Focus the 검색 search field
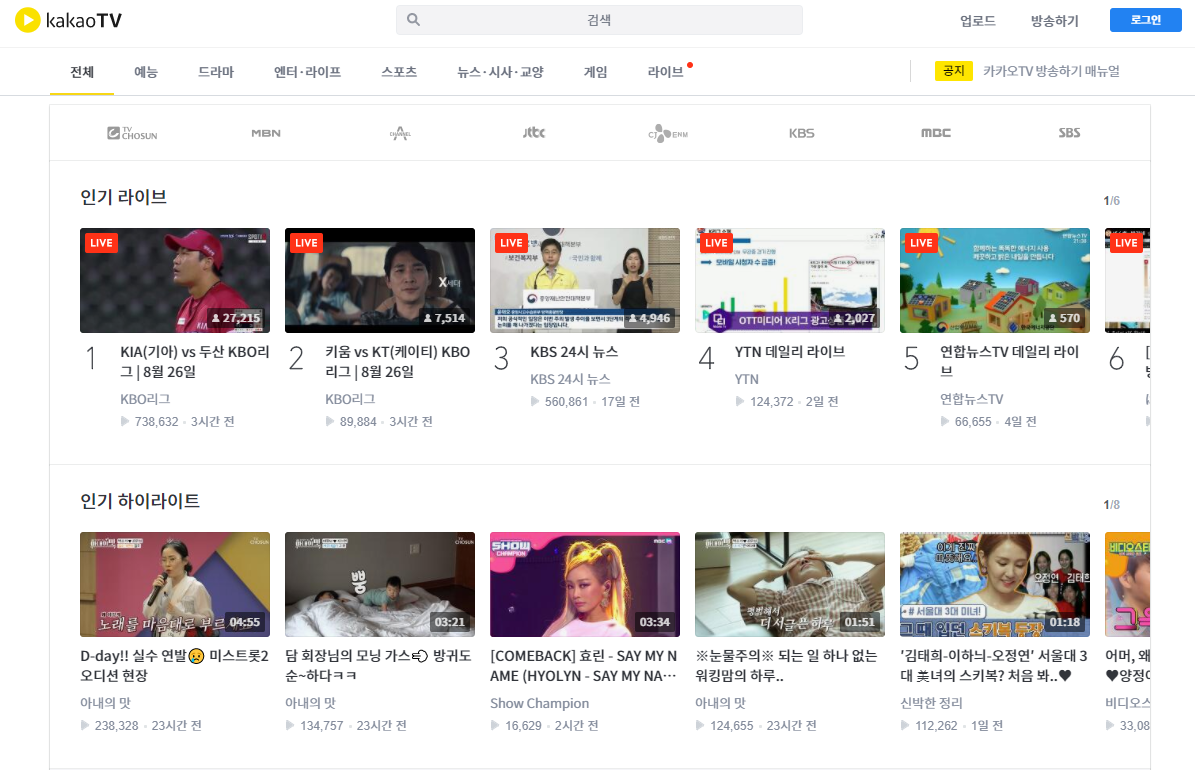This screenshot has height=770, width=1195. pyautogui.click(x=599, y=20)
